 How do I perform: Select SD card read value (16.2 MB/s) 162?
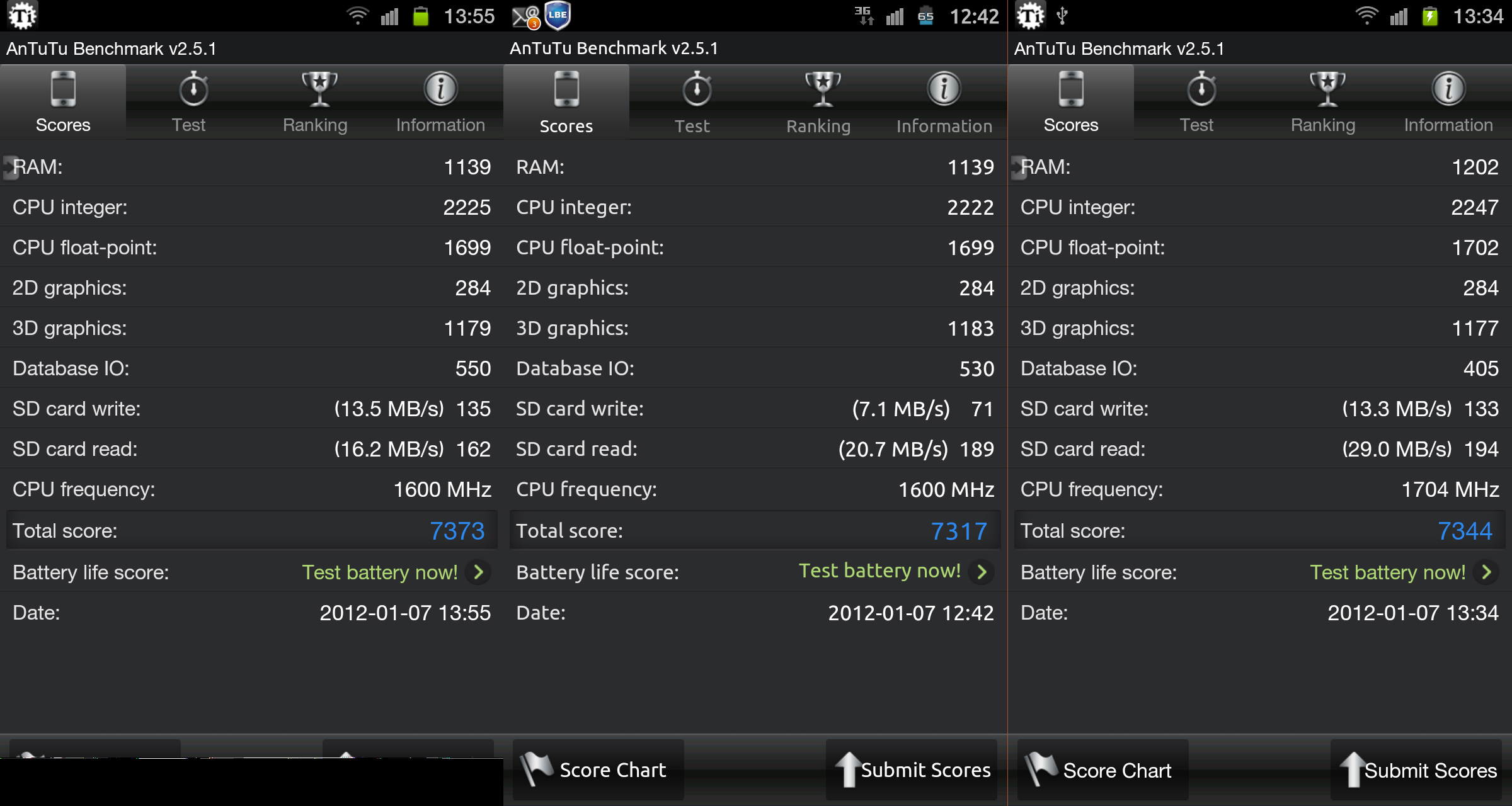[412, 449]
